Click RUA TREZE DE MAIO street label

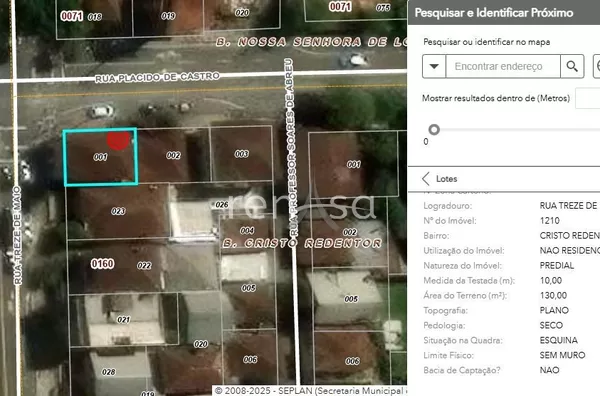18,235
